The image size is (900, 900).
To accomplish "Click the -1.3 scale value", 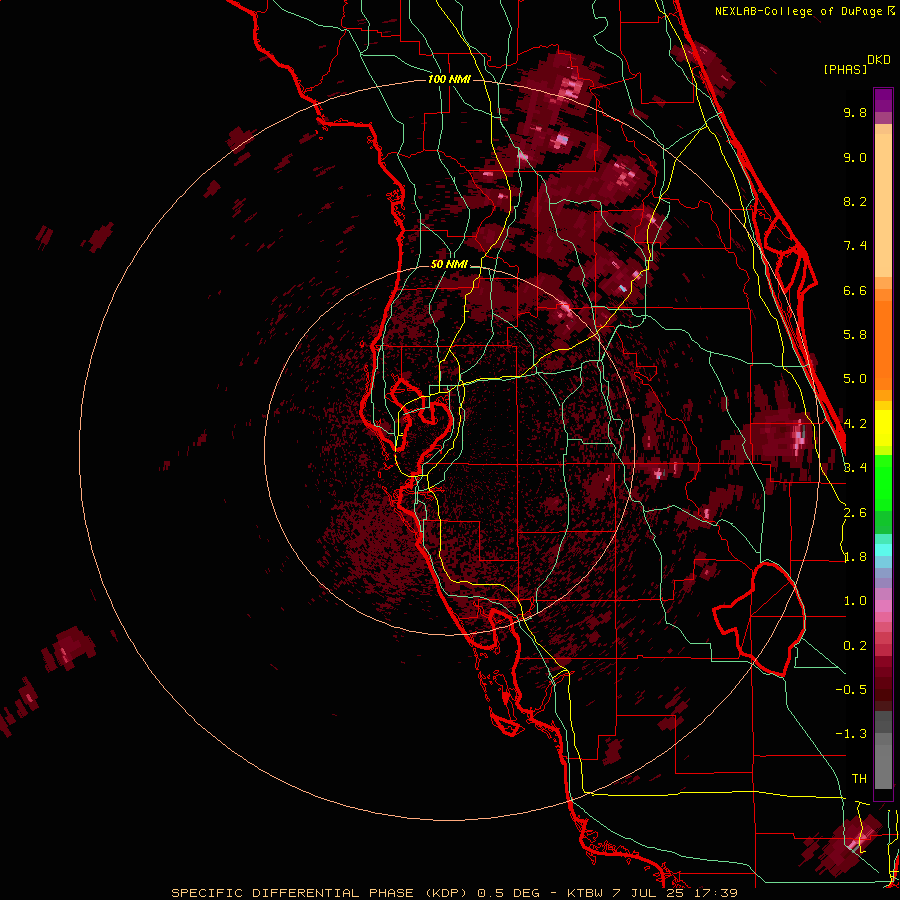I will (851, 734).
